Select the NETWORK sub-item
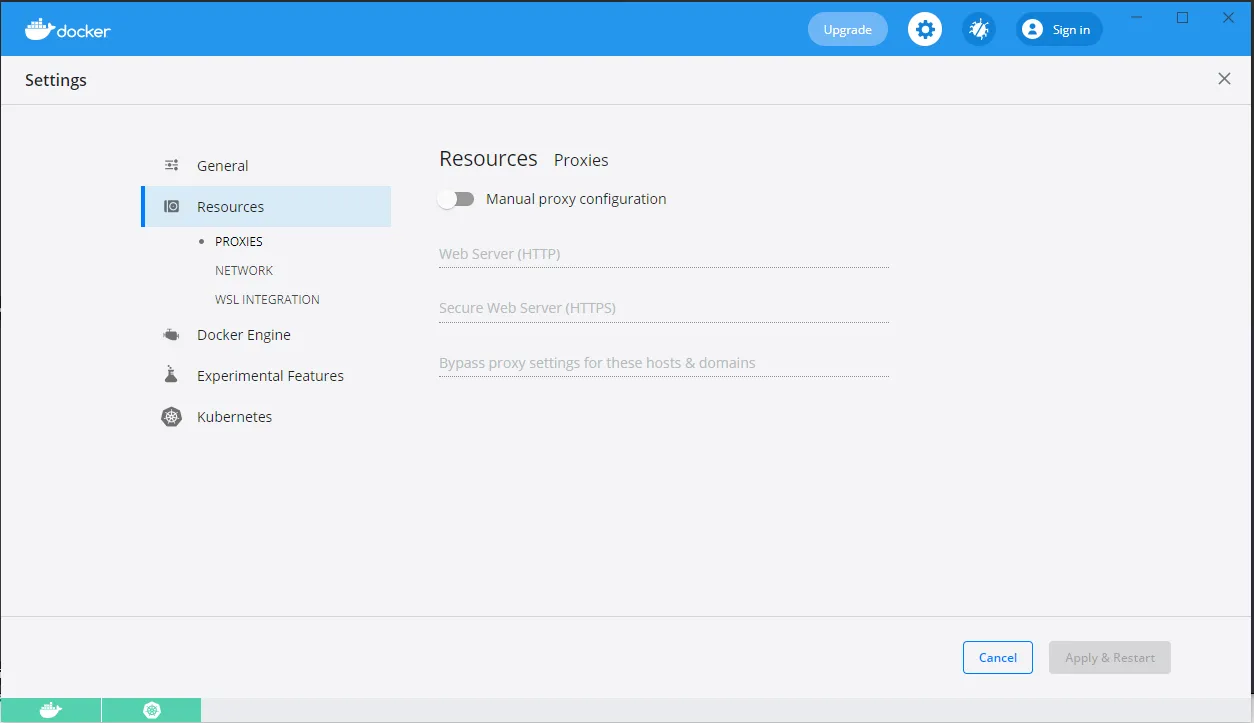The image size is (1254, 723). [x=244, y=270]
